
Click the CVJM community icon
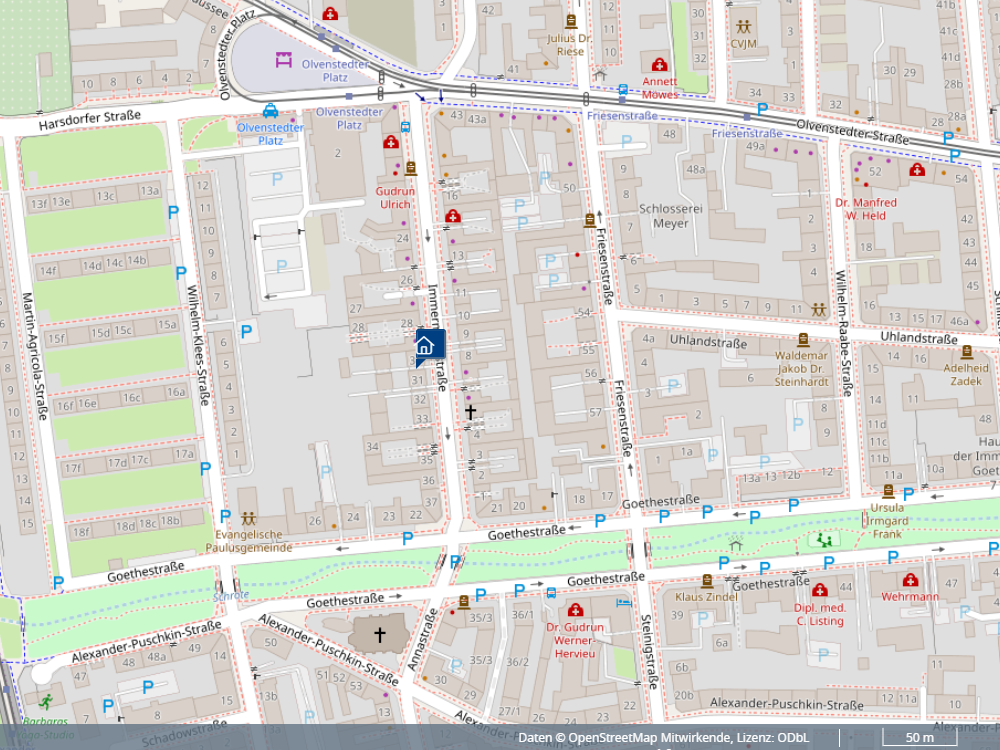tap(743, 26)
